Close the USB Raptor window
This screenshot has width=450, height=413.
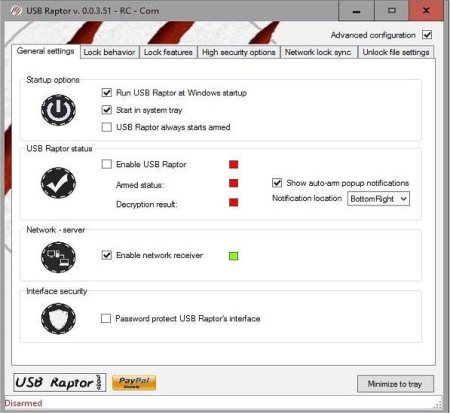[426, 11]
